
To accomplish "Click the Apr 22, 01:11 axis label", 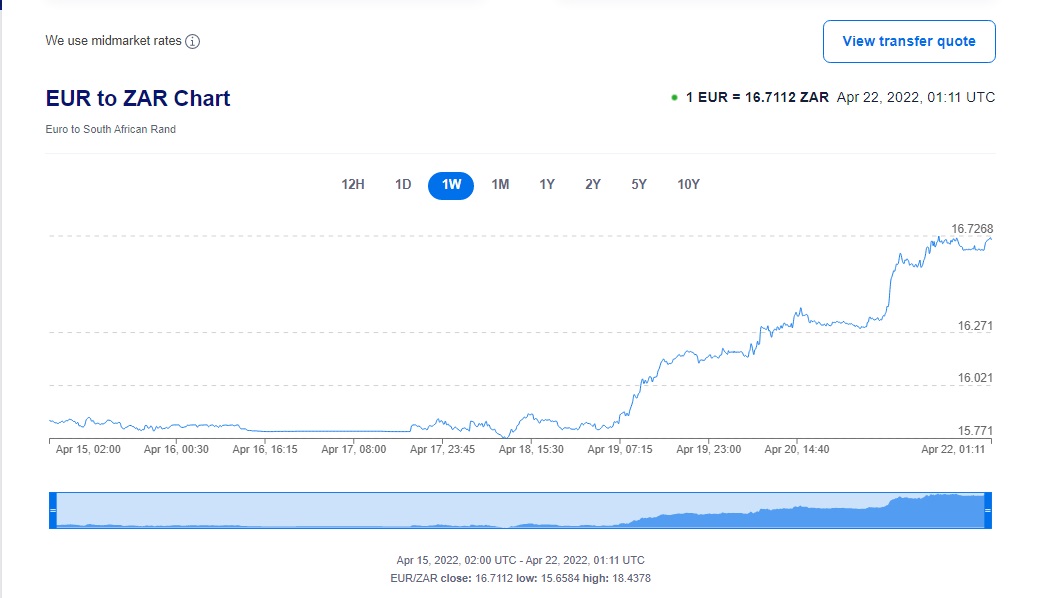I will pyautogui.click(x=953, y=450).
